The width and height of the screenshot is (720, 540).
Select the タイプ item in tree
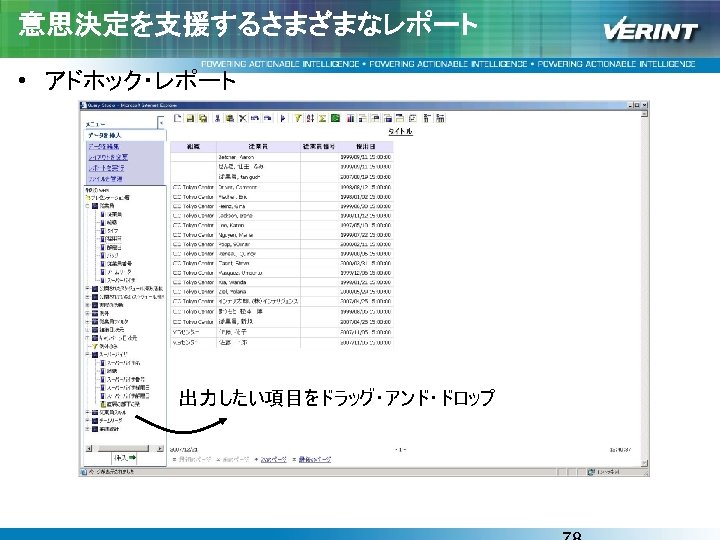[112, 231]
